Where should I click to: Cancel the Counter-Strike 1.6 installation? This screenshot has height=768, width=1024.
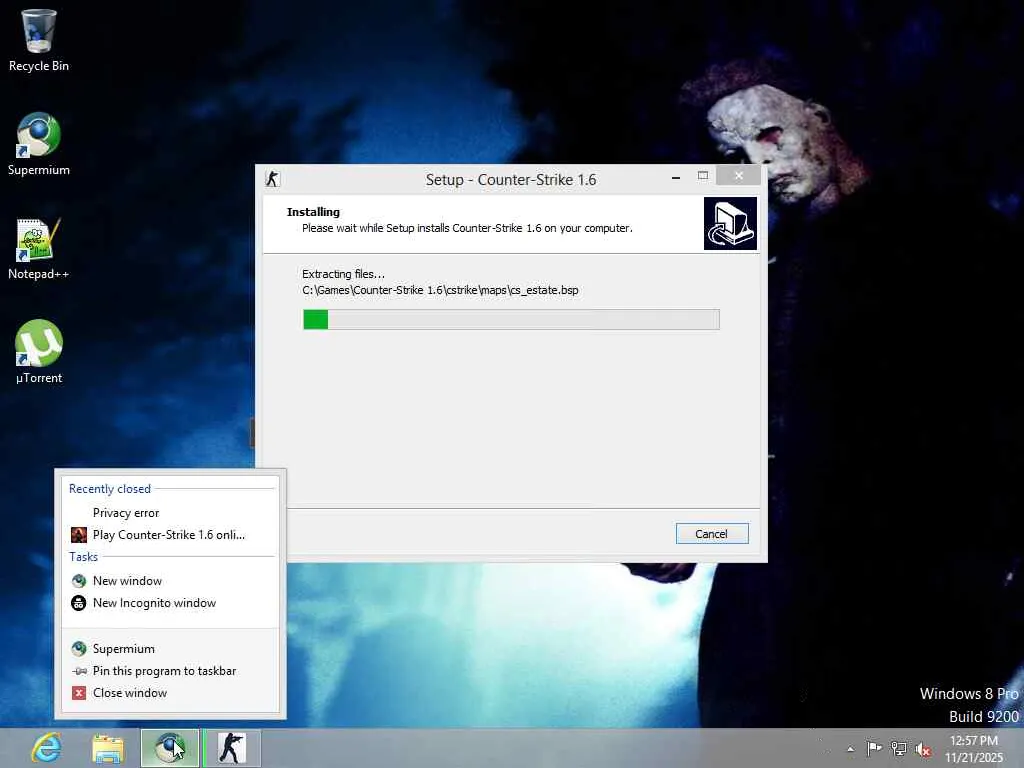point(712,534)
